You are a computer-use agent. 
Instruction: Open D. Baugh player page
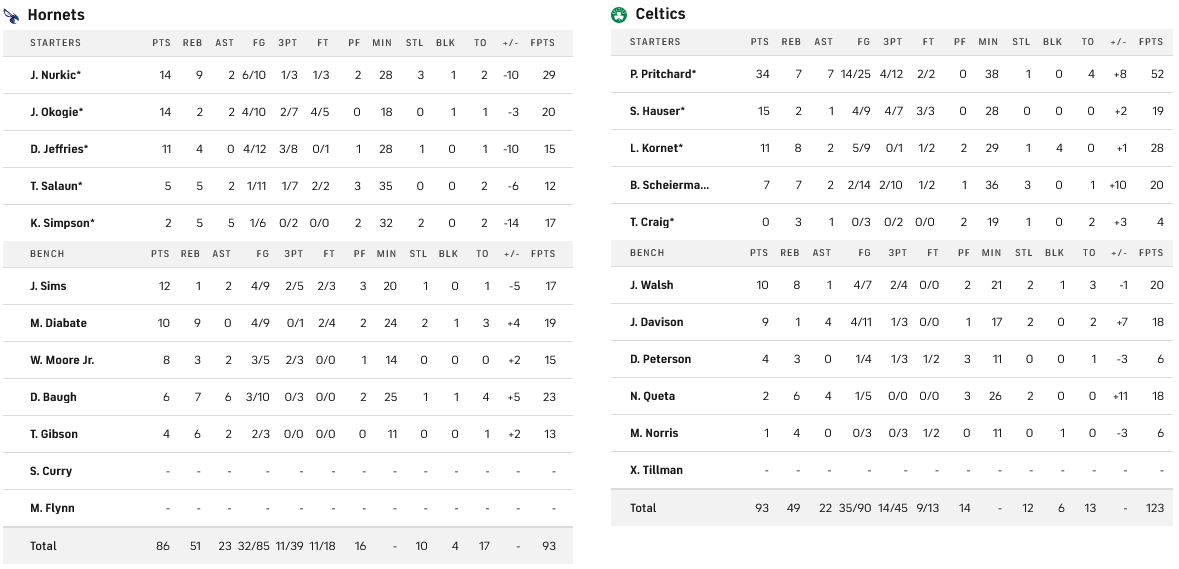pyautogui.click(x=53, y=397)
